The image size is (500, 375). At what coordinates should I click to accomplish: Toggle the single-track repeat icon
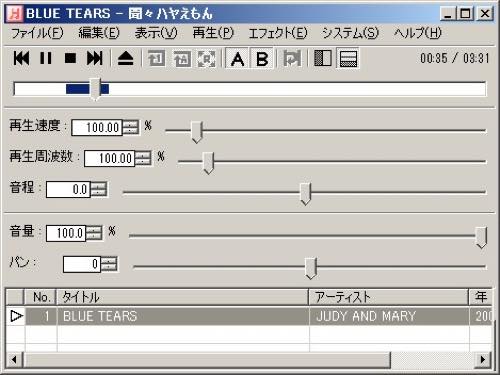[156, 59]
